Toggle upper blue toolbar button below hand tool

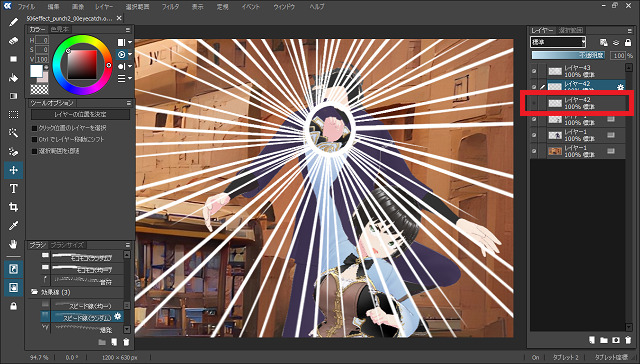click(13, 269)
